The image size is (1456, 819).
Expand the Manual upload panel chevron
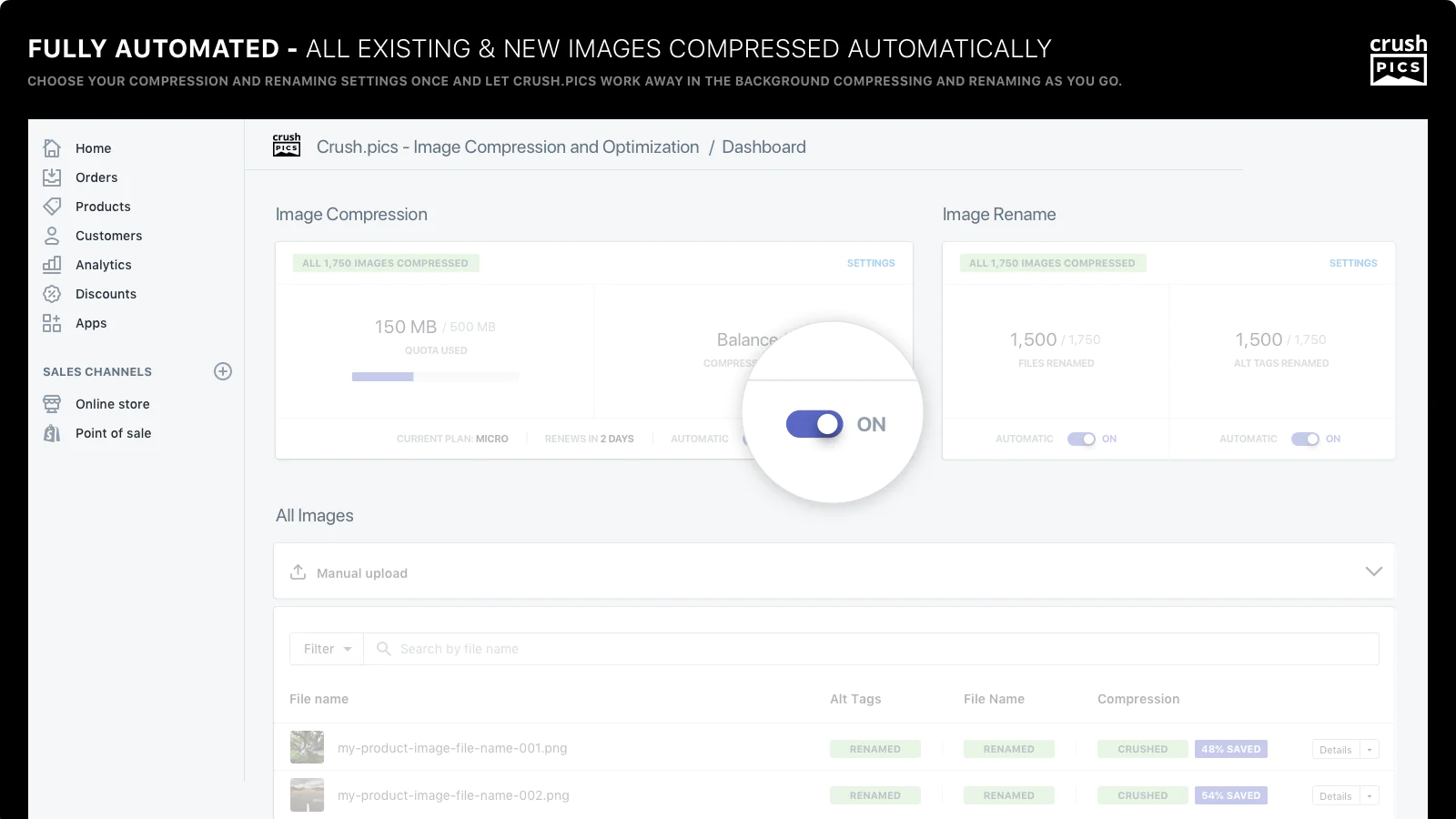[x=1373, y=571]
